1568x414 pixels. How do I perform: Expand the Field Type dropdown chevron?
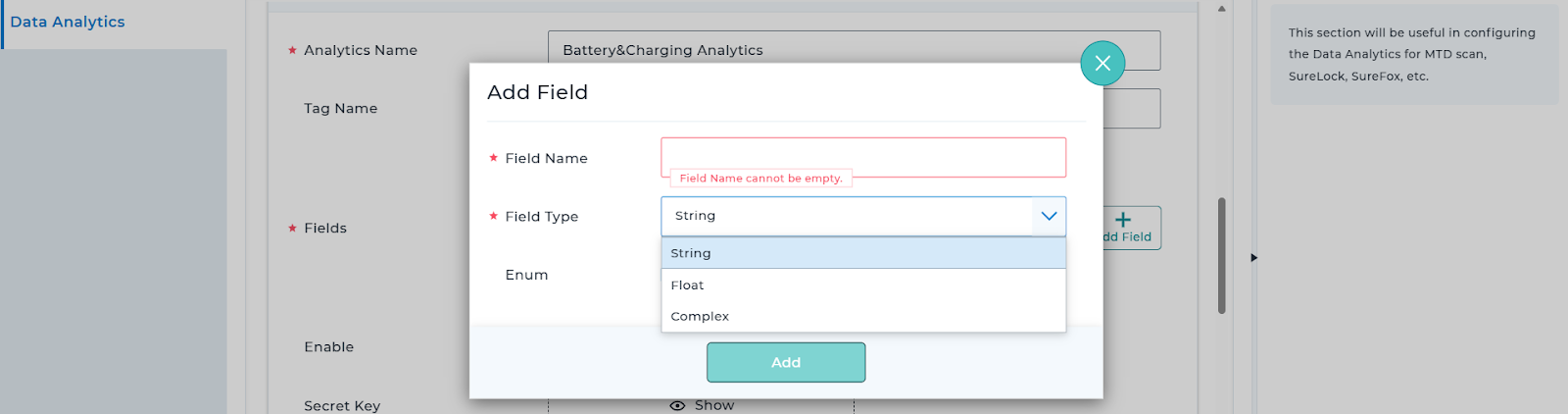pos(1049,216)
